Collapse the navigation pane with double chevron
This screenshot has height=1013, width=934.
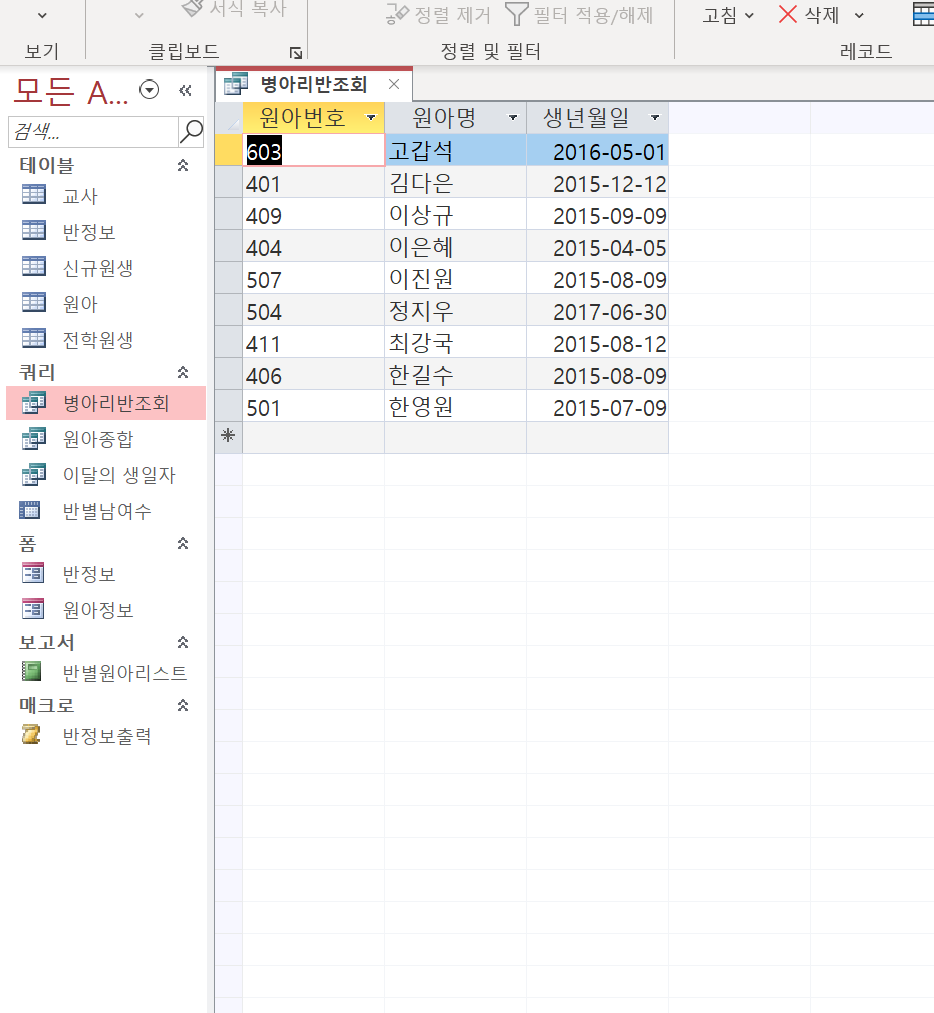point(185,91)
